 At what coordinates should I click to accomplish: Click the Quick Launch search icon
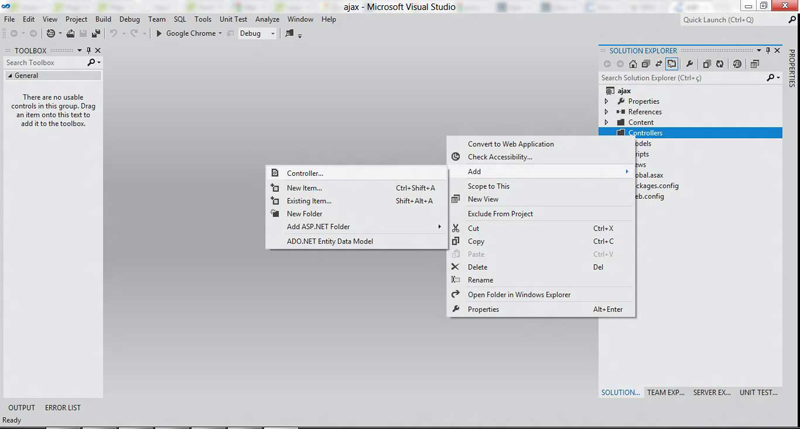pyautogui.click(x=792, y=19)
